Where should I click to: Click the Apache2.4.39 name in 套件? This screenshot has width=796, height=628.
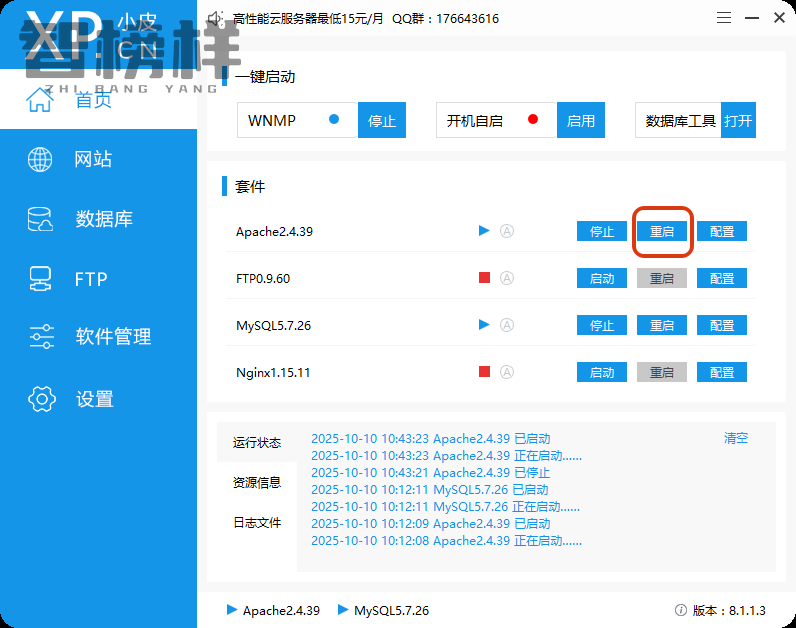[274, 232]
